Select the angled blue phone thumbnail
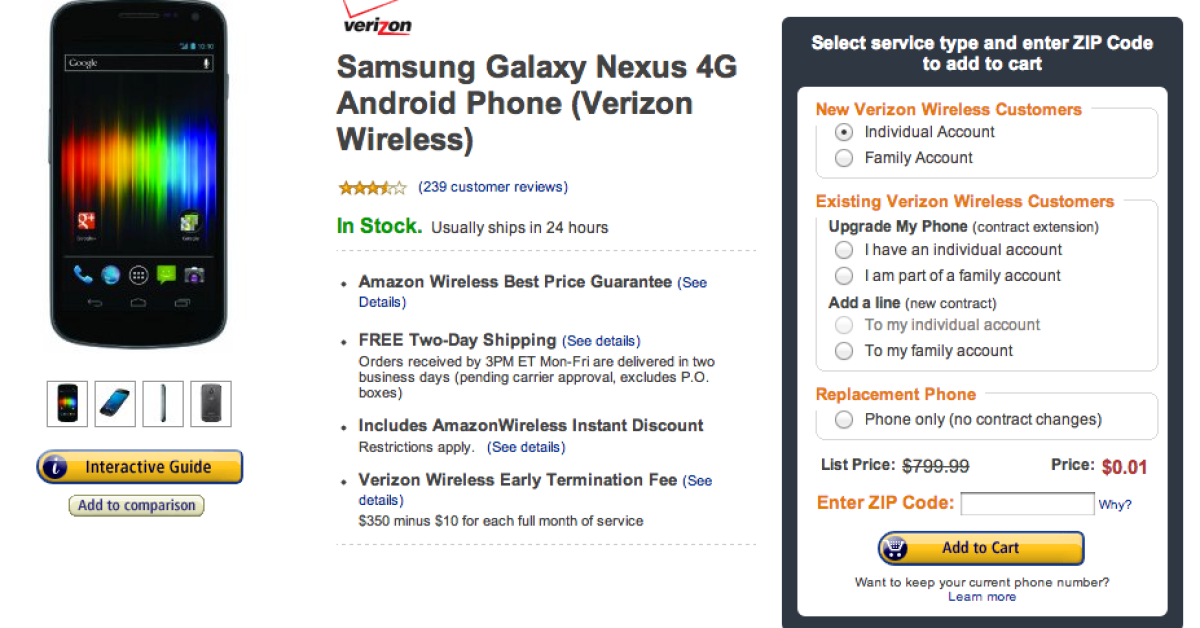The height and width of the screenshot is (628, 1200). pyautogui.click(x=115, y=403)
